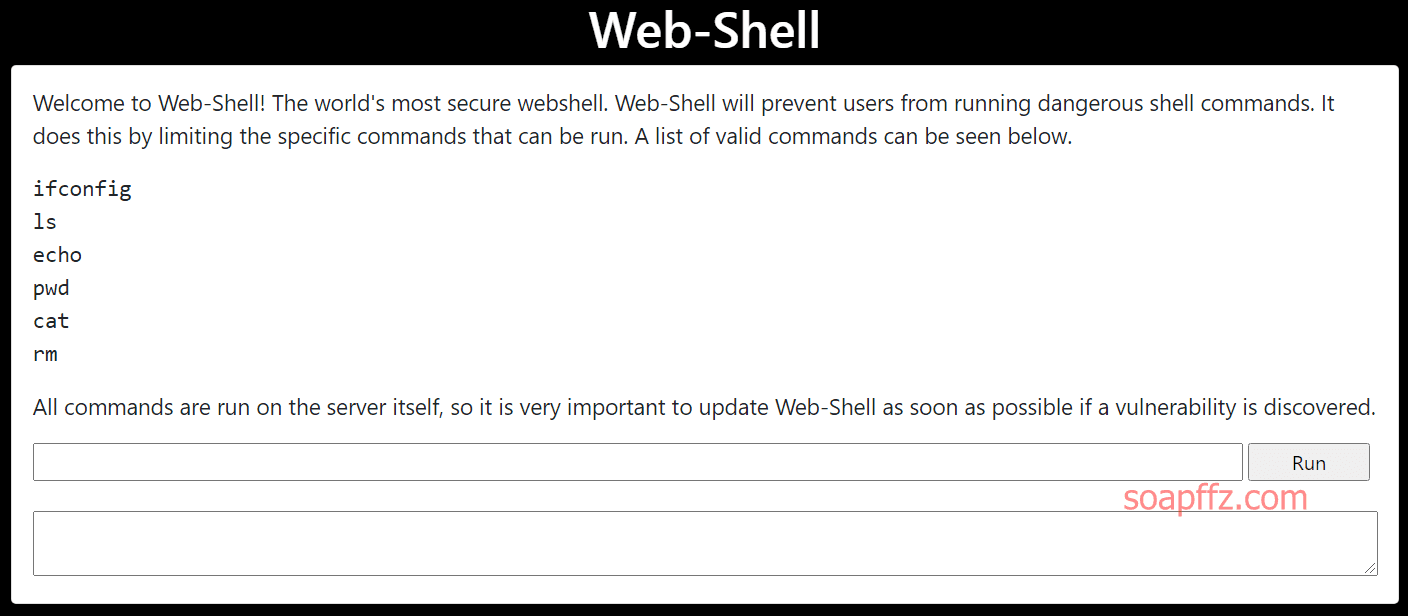Focus the command input field
The height and width of the screenshot is (616, 1408).
tap(638, 462)
